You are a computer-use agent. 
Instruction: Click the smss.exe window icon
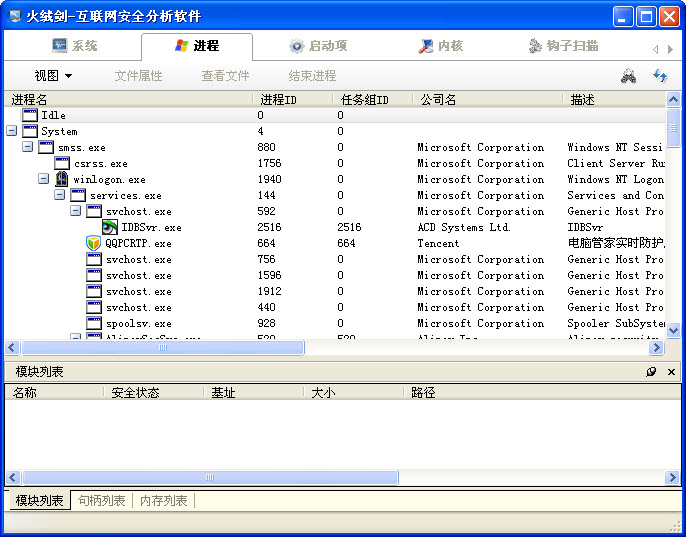click(46, 147)
